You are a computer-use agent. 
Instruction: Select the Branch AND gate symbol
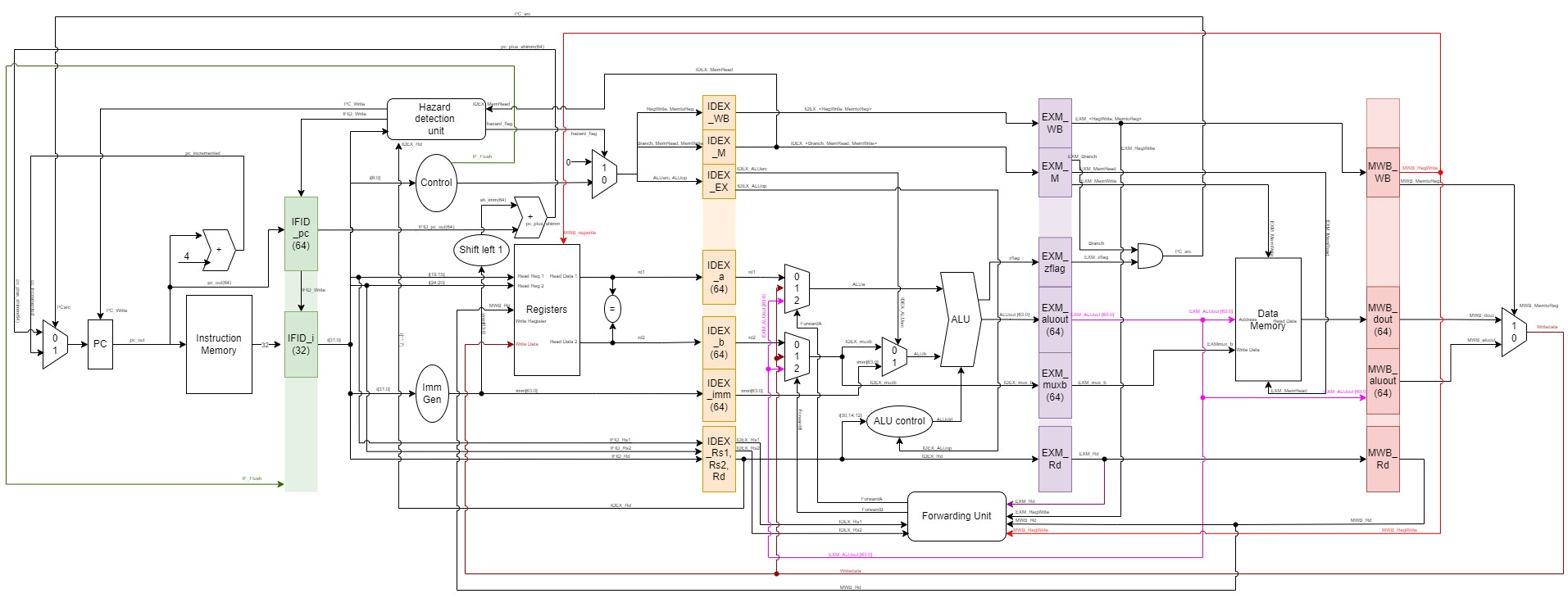(1150, 256)
